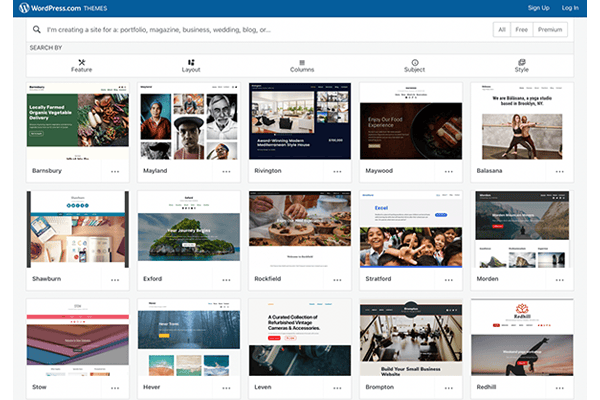The height and width of the screenshot is (400, 600).
Task: Click the Stratford theme name
Action: (x=378, y=279)
